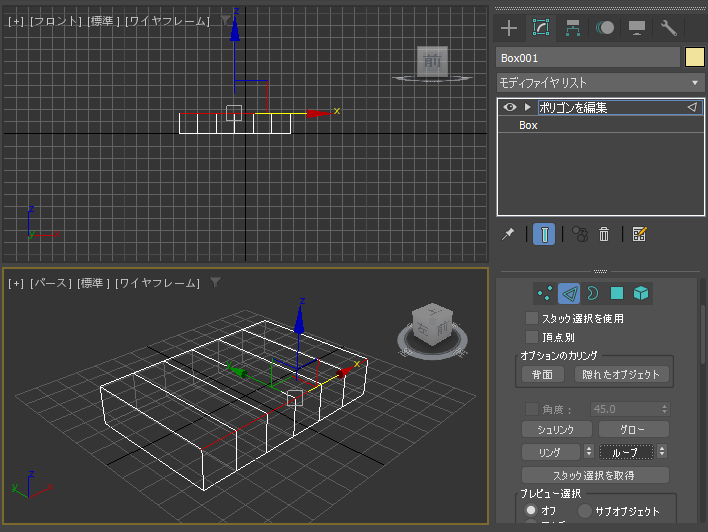Viewport: 708px width, 532px height.
Task: Switch to the Hierarchy panel tab
Action: tap(573, 28)
